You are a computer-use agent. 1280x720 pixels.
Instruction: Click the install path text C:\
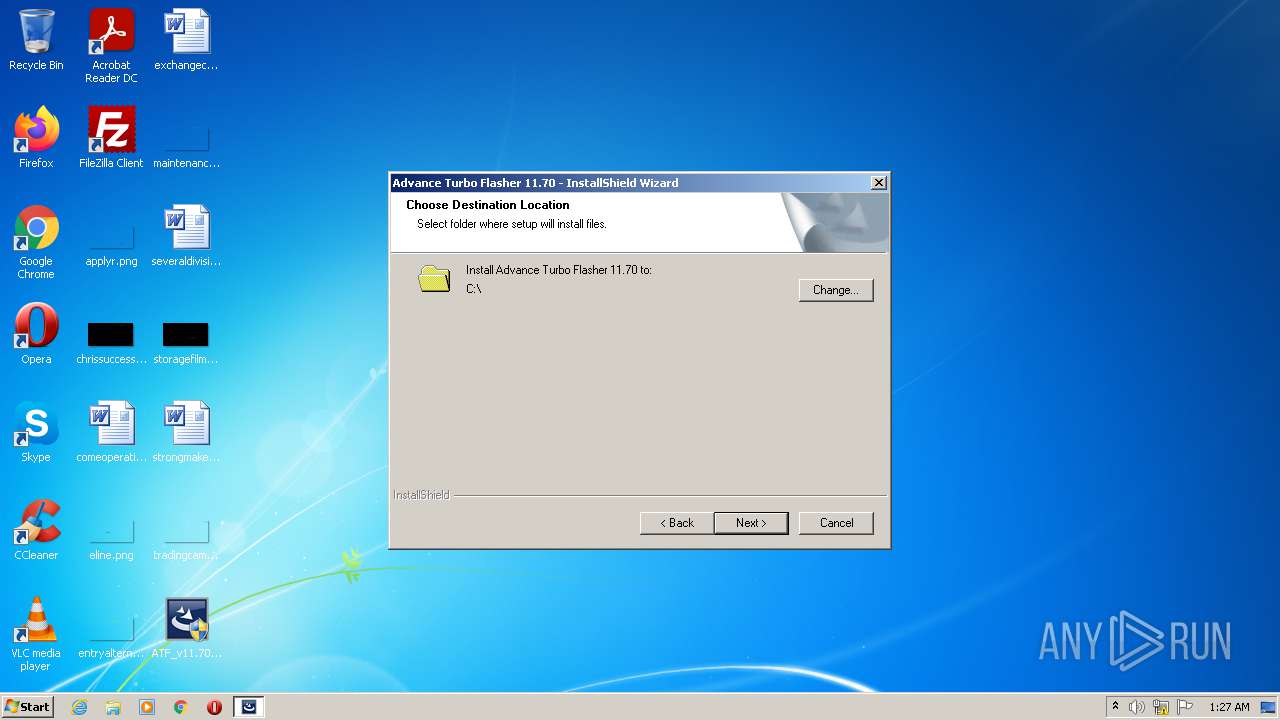(474, 289)
